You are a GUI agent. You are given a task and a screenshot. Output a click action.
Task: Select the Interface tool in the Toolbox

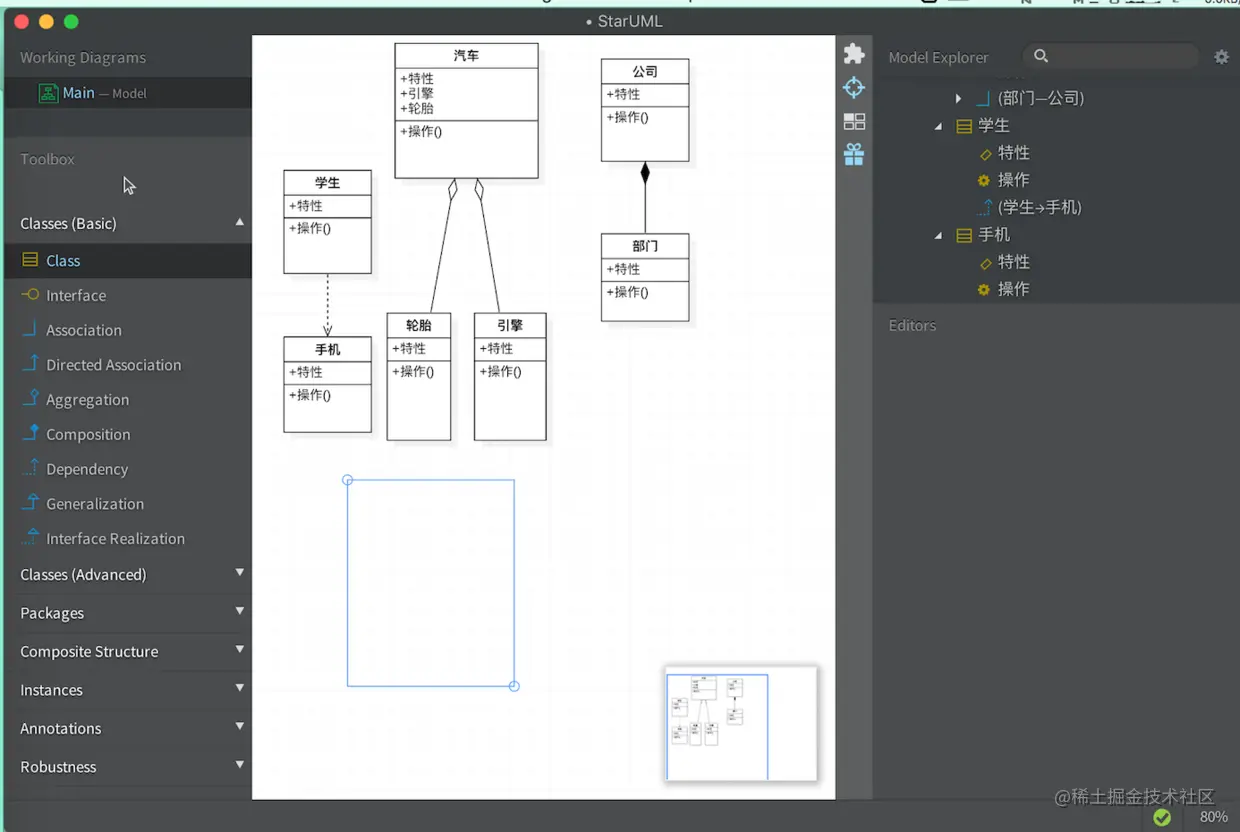[76, 295]
